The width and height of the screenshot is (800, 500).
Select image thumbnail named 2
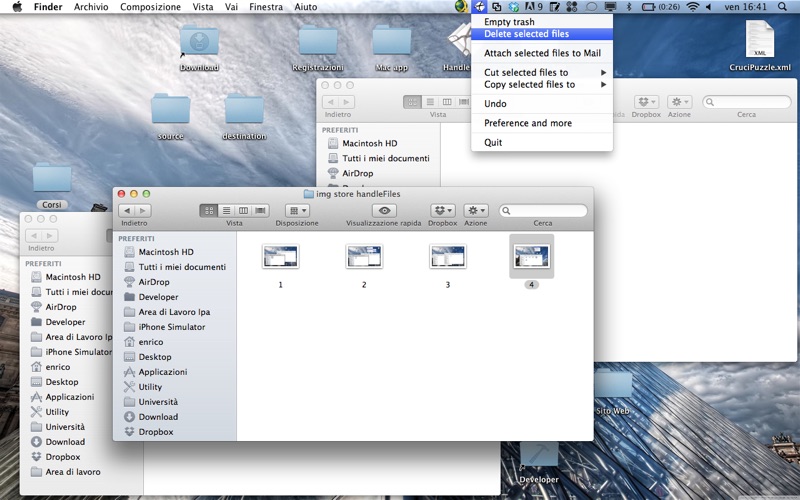364,256
